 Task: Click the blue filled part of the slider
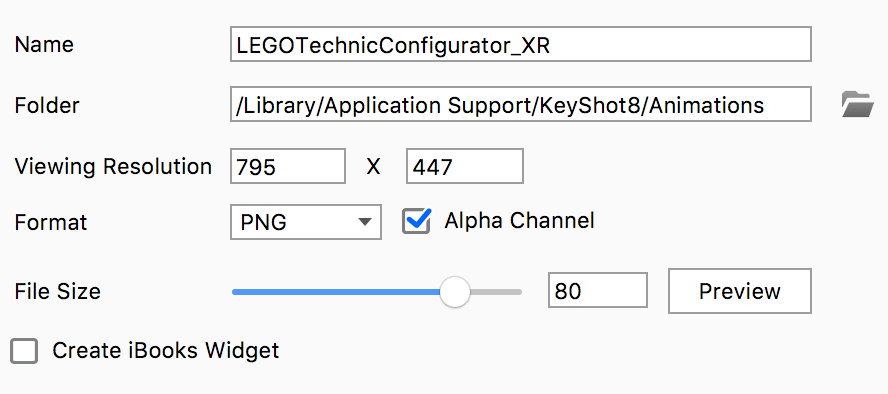[x=336, y=292]
